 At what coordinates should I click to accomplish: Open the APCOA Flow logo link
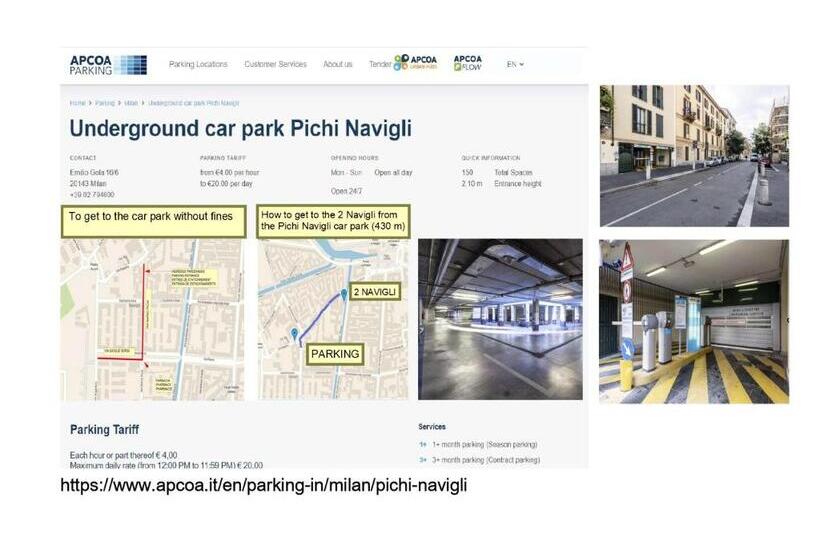(467, 63)
